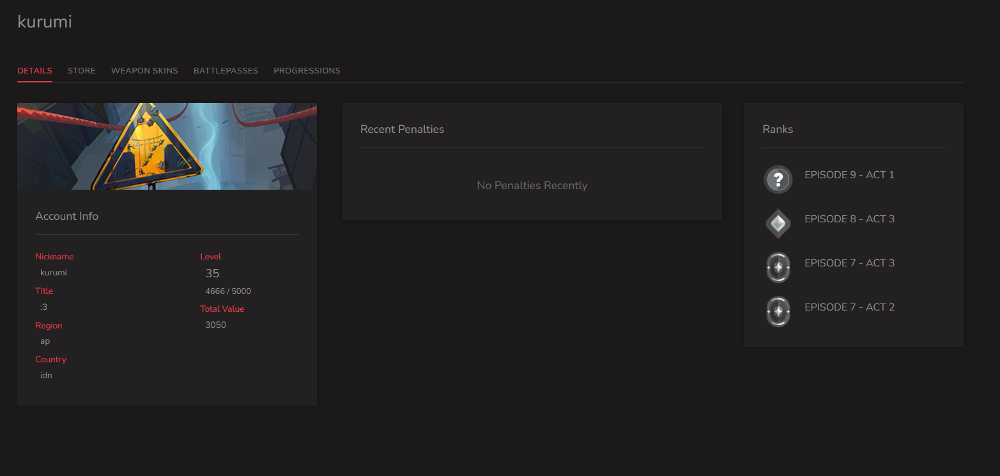Click the unranked question mark icon
This screenshot has width=1000, height=476.
click(x=777, y=179)
